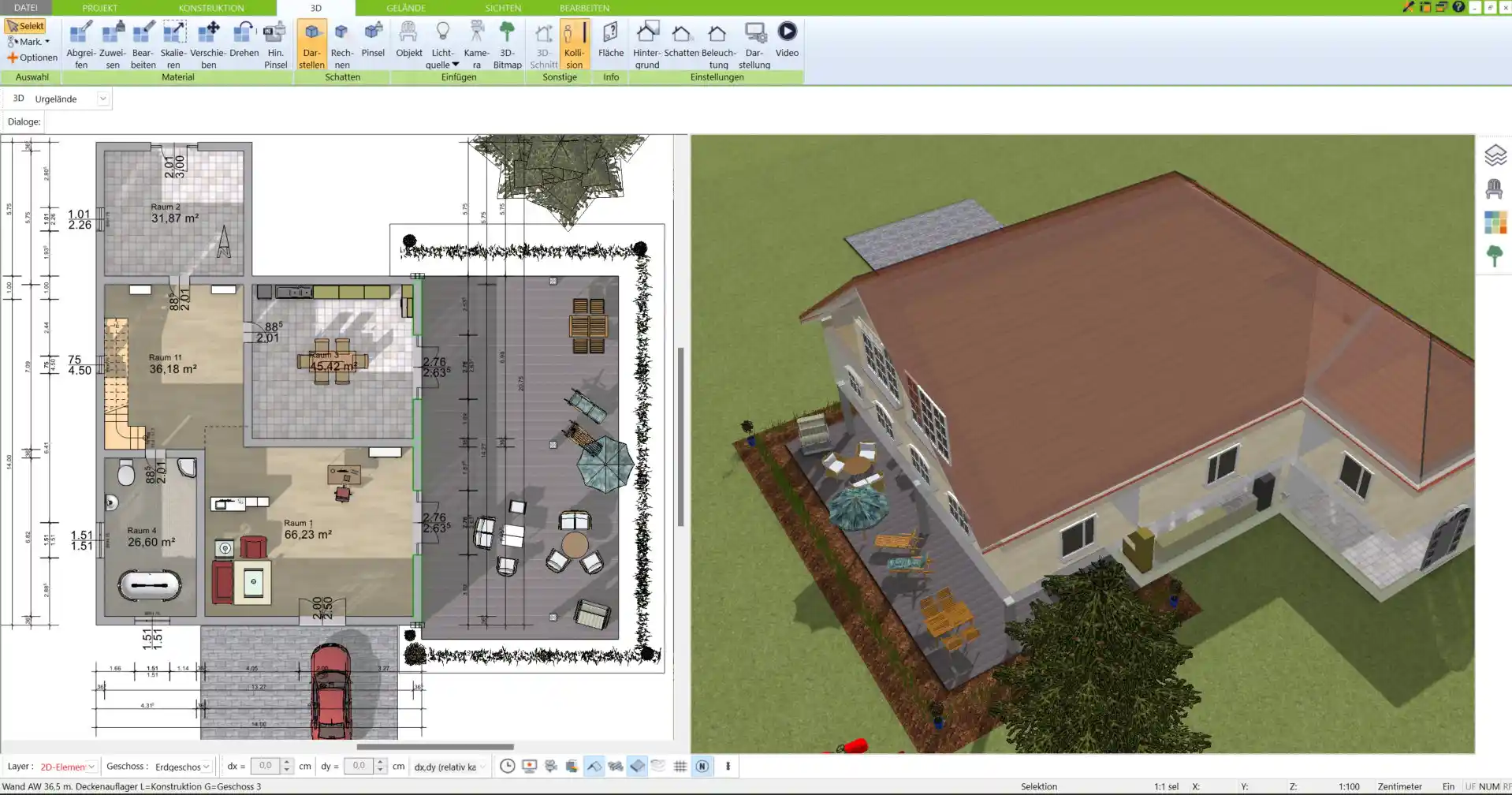The image size is (1512, 795).
Task: Click the vertical scrollbar of 2D plan
Action: 680,437
